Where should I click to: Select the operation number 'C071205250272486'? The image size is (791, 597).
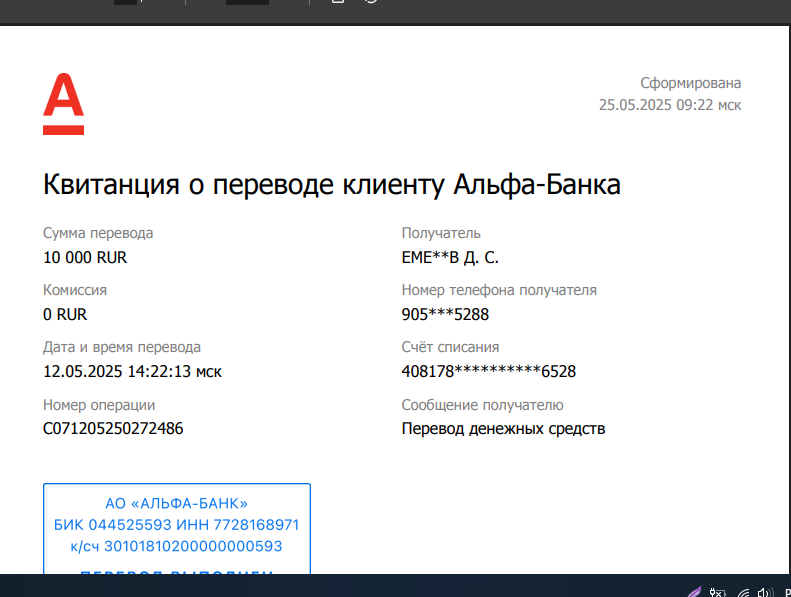(x=113, y=428)
